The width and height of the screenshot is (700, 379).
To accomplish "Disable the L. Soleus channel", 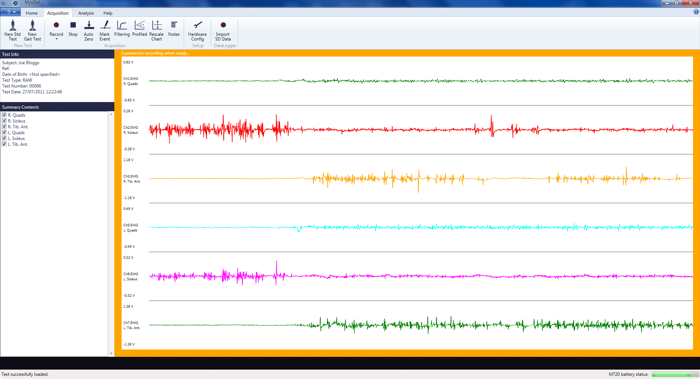I will click(4, 138).
